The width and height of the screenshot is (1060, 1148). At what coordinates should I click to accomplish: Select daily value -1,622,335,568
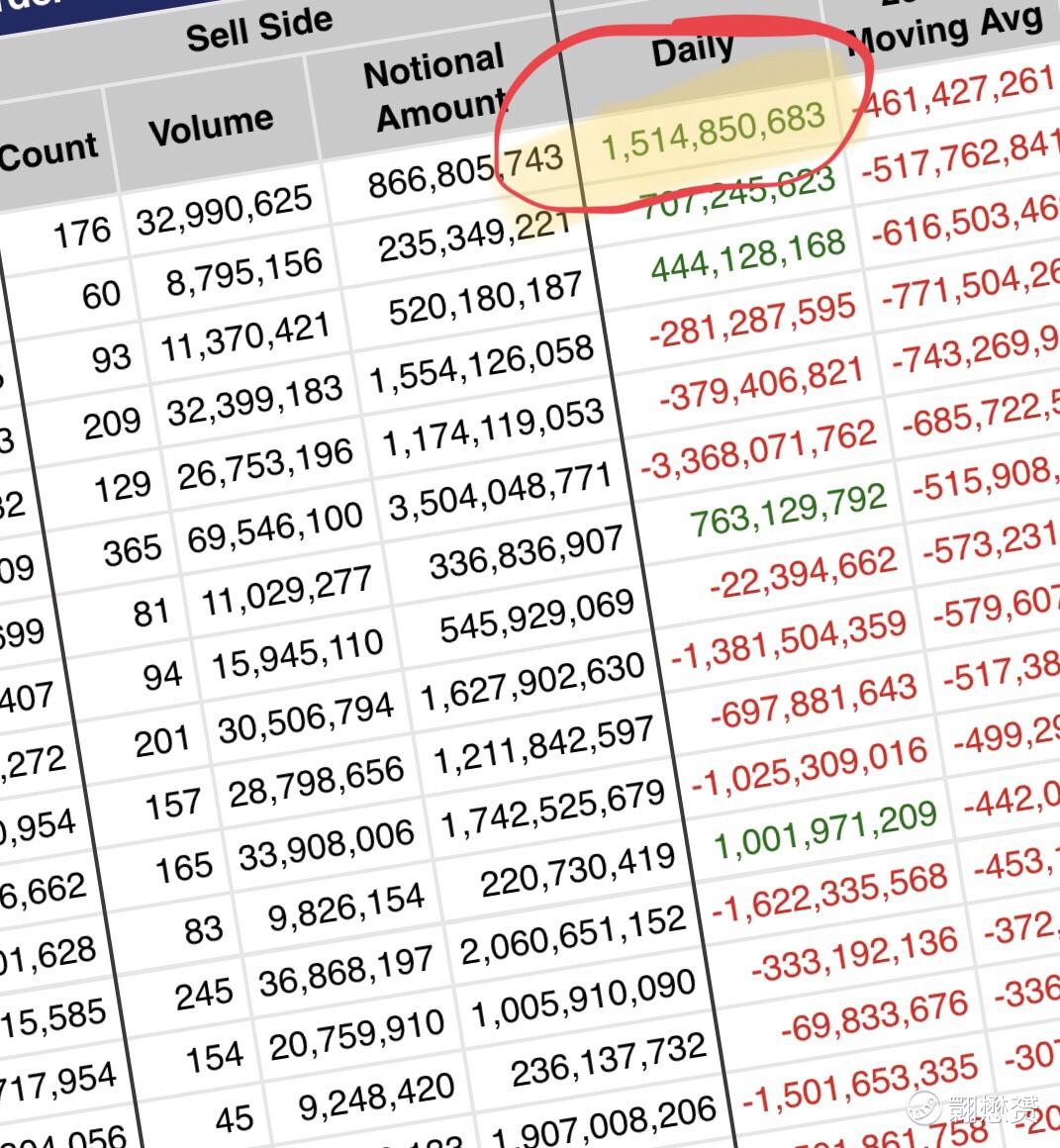(829, 893)
